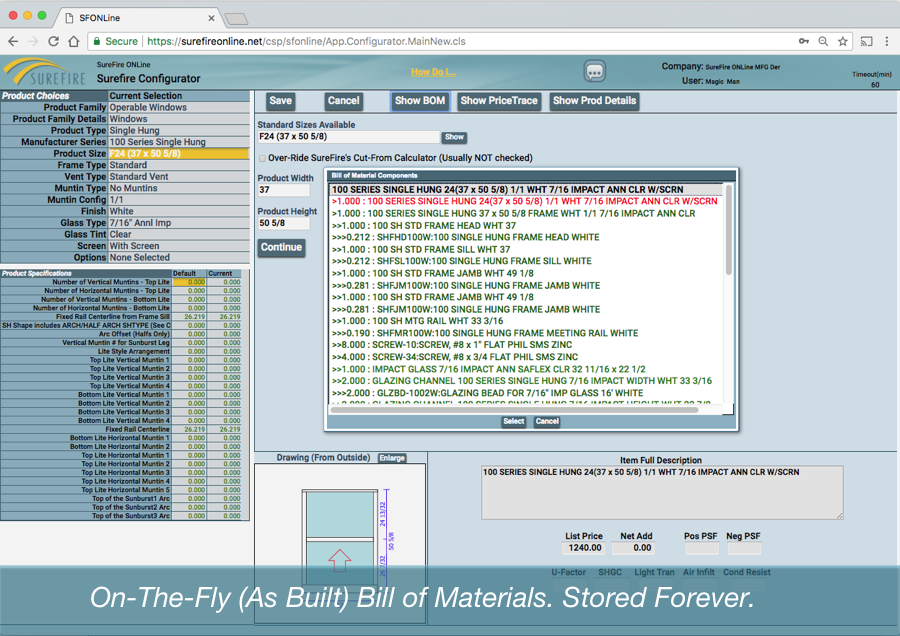Click the browser forward arrow
The width and height of the screenshot is (900, 636).
[33, 41]
